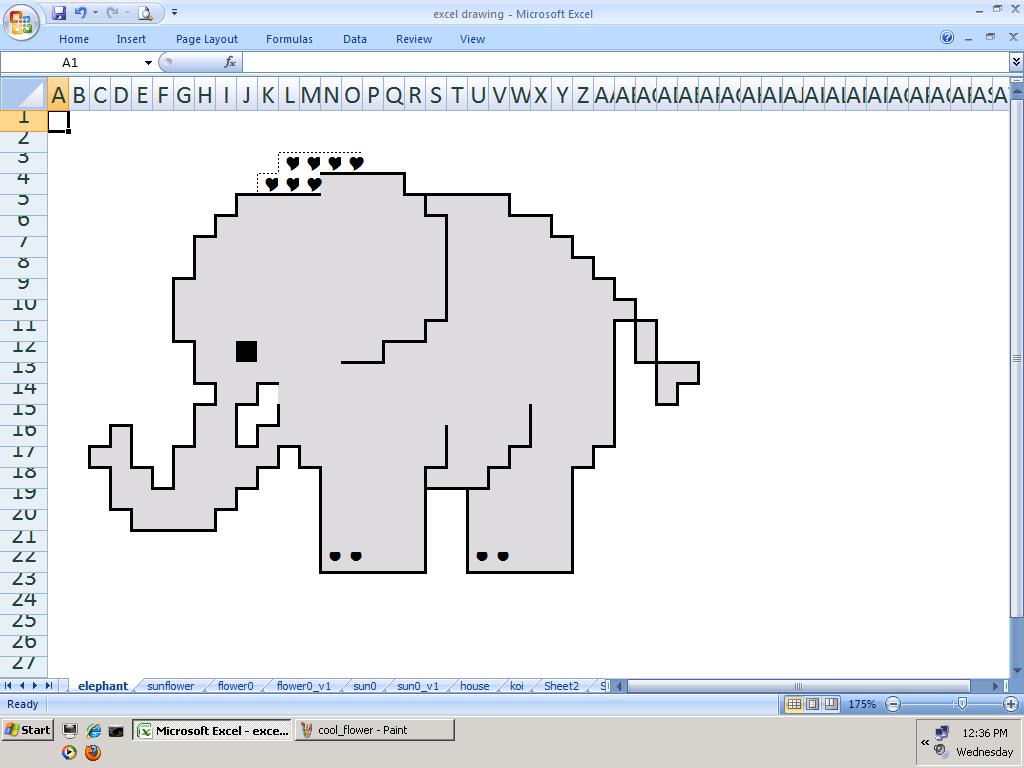The height and width of the screenshot is (768, 1024).
Task: Click the 175% zoom level button
Action: pyautogui.click(x=862, y=704)
